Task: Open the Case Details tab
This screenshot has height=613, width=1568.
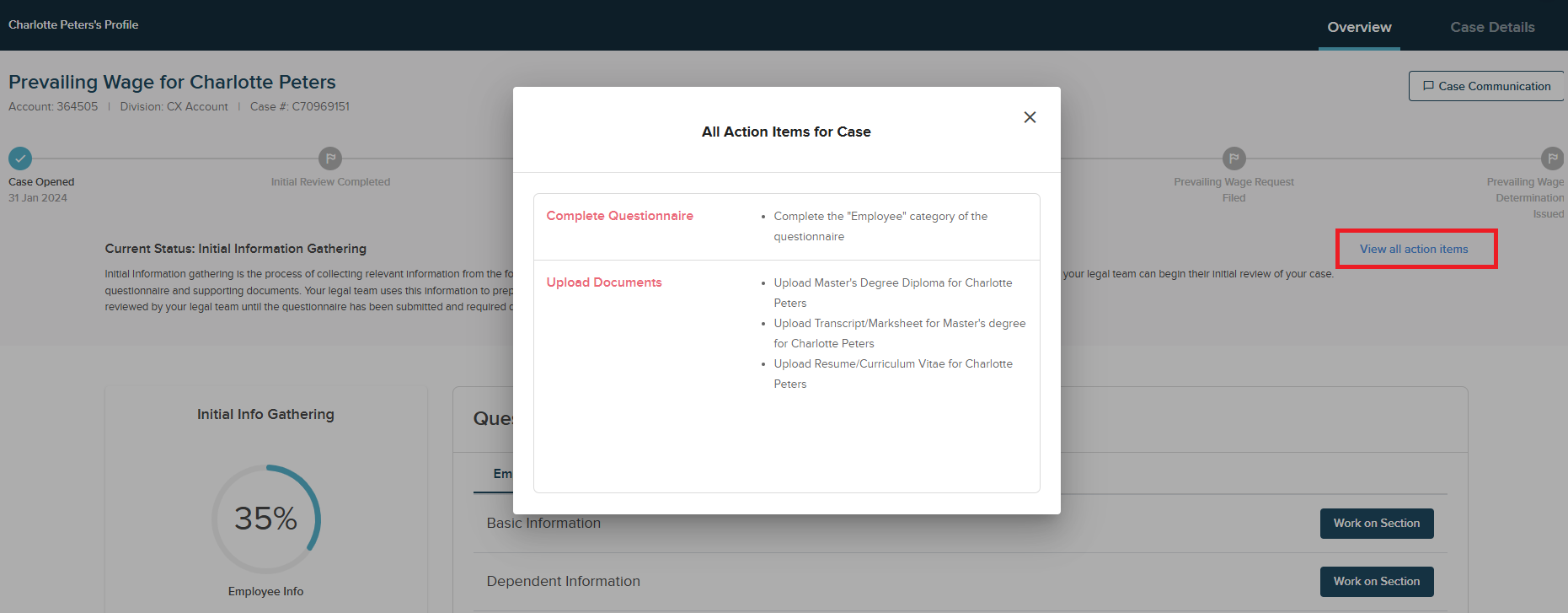Action: (x=1492, y=27)
